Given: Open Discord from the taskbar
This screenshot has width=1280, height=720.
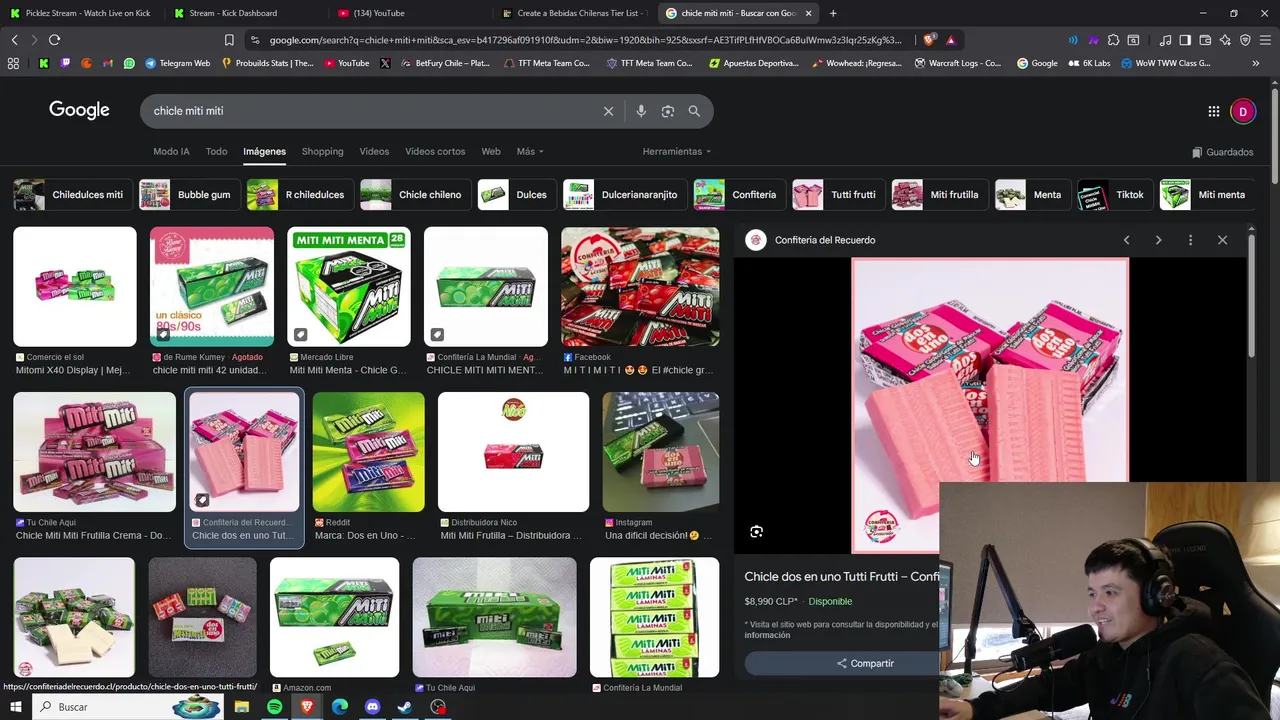Looking at the screenshot, I should tap(372, 707).
